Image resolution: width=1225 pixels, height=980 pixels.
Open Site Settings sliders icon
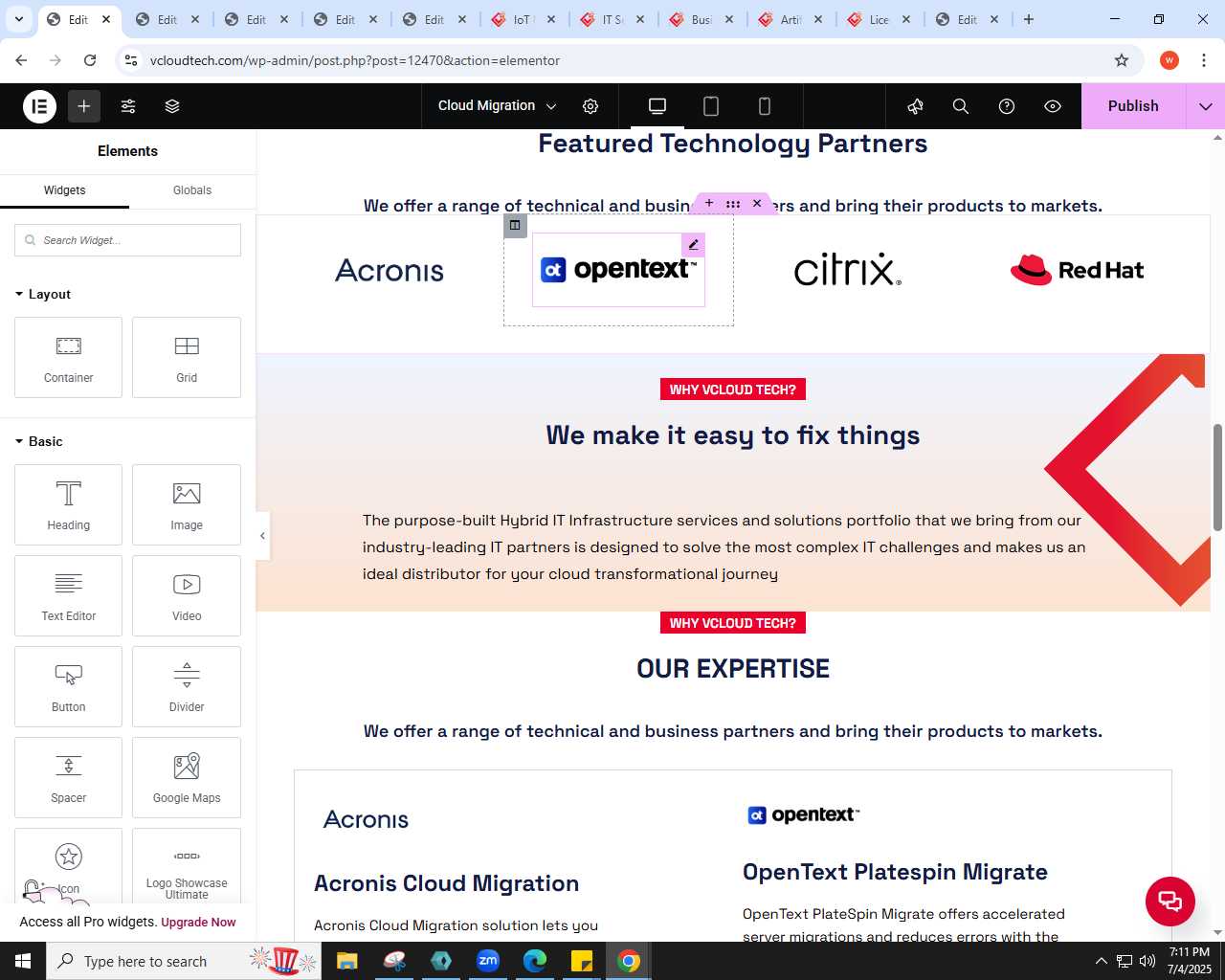(x=128, y=106)
